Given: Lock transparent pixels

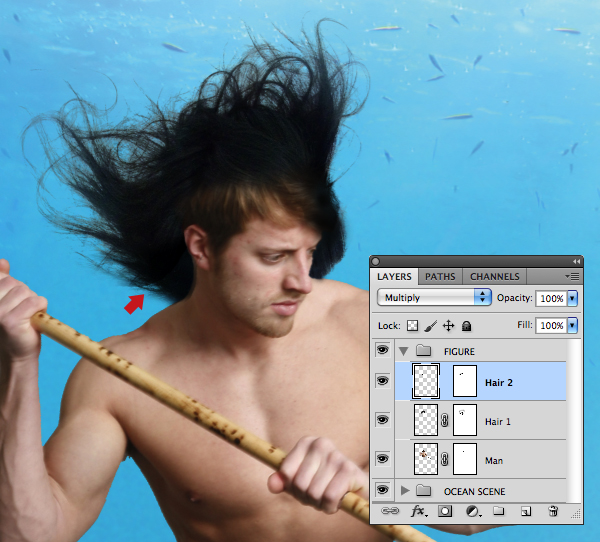Looking at the screenshot, I should [x=412, y=326].
